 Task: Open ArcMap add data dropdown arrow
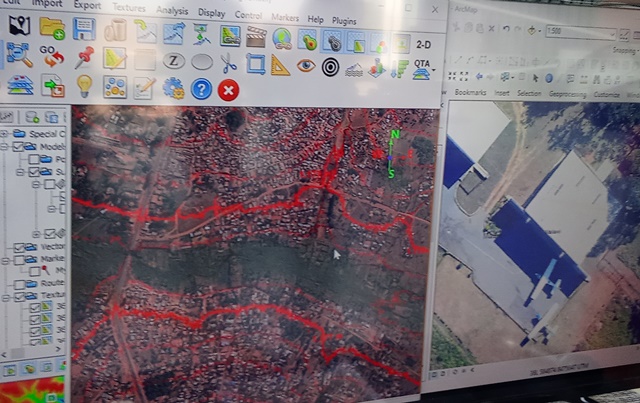pos(540,31)
